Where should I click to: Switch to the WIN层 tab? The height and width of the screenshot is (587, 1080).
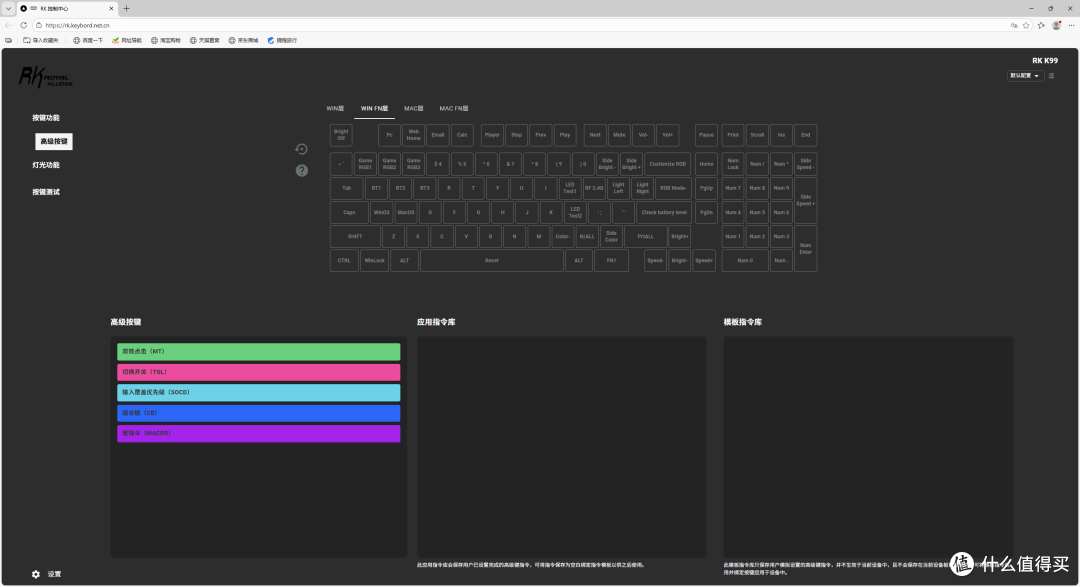[335, 108]
